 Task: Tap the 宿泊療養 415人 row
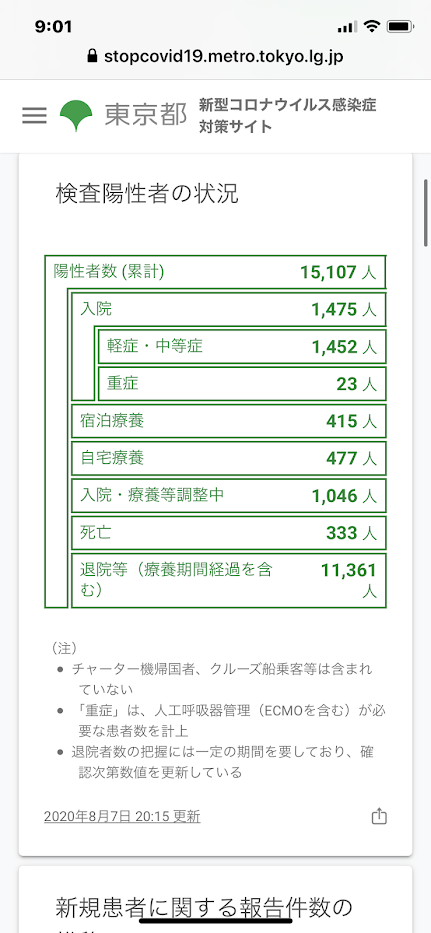[229, 421]
